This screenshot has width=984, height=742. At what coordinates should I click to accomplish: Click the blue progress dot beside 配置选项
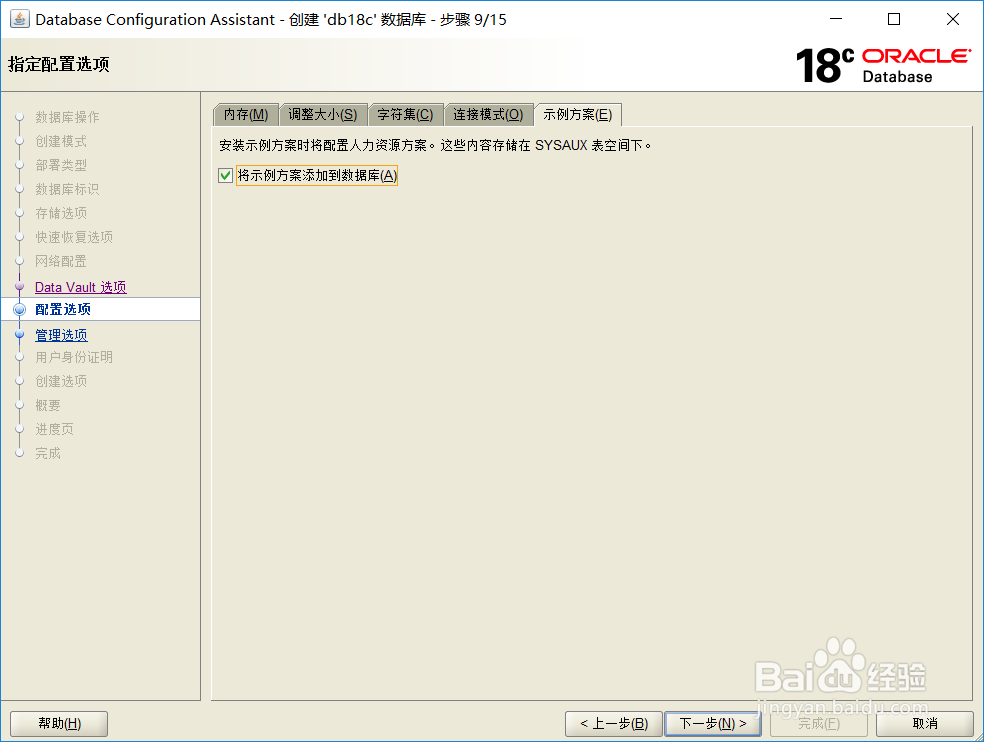point(20,310)
